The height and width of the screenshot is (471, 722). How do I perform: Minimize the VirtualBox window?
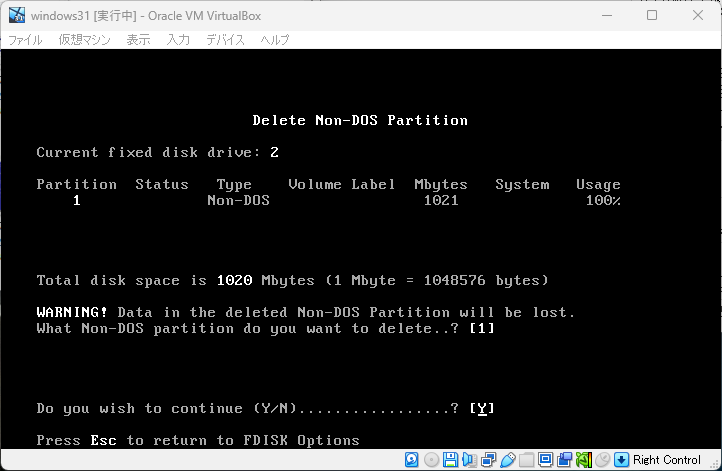tap(607, 15)
